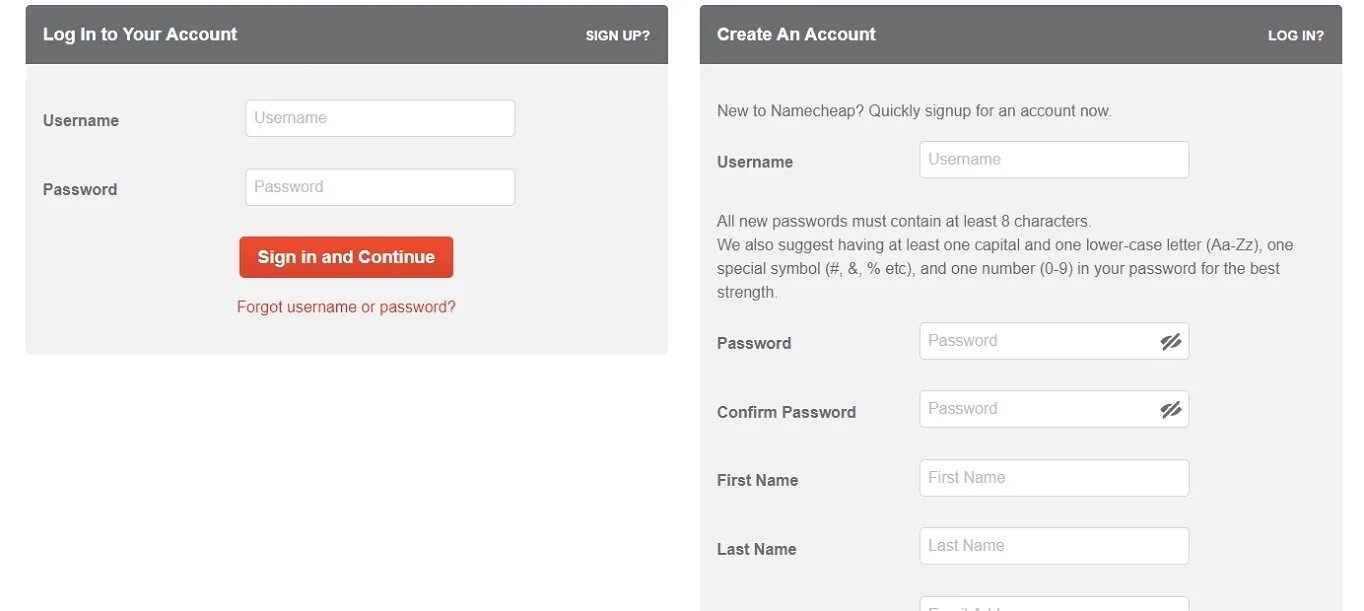Open Forgot username or password link
This screenshot has width=1364, height=611.
(346, 307)
